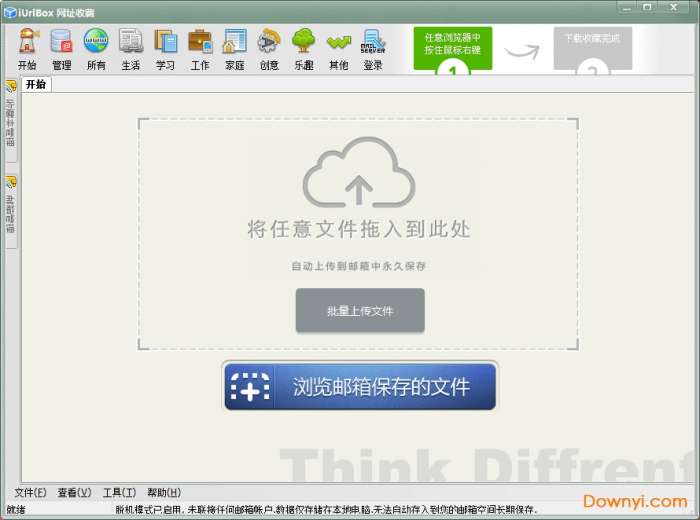Show 所有 bookmarks via globe icon
Screen dimensions: 700x520
click(96, 49)
